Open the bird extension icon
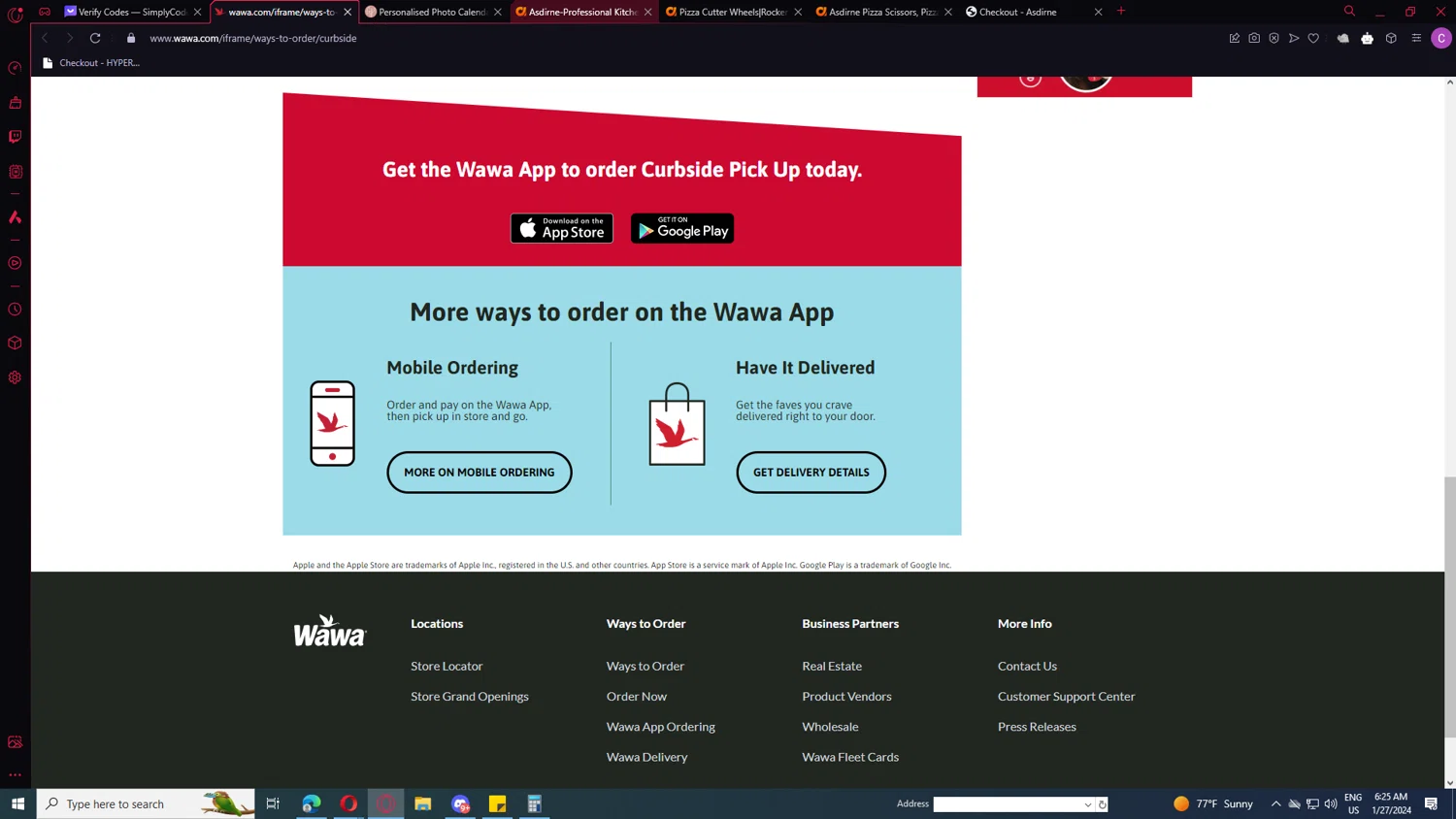The width and height of the screenshot is (1456, 819). click(1343, 38)
